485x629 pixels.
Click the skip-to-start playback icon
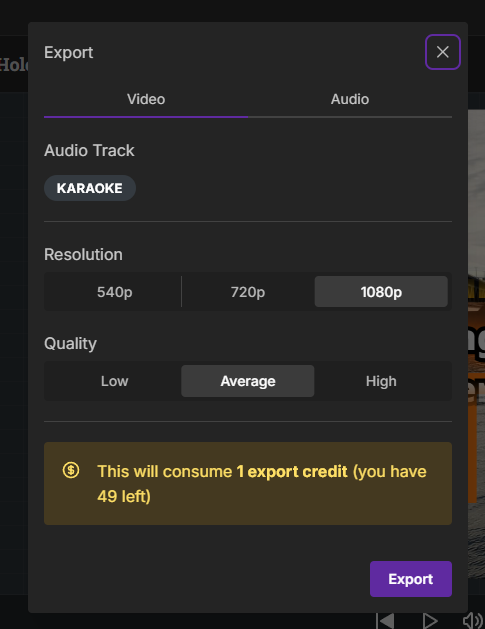pyautogui.click(x=385, y=621)
